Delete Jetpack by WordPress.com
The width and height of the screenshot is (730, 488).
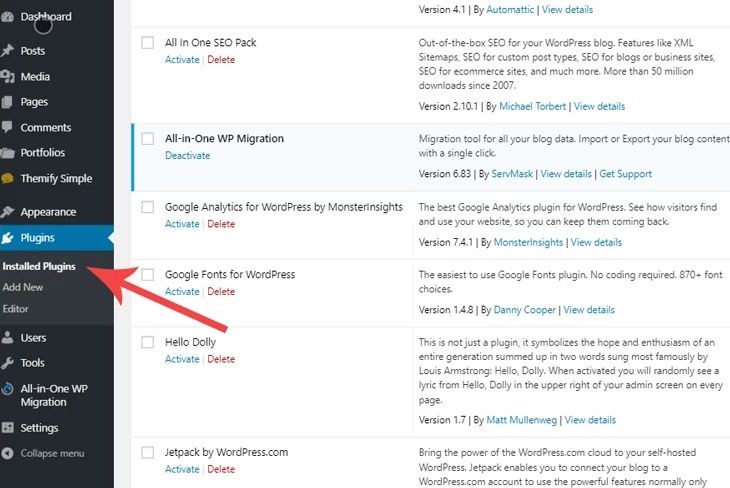(221, 469)
